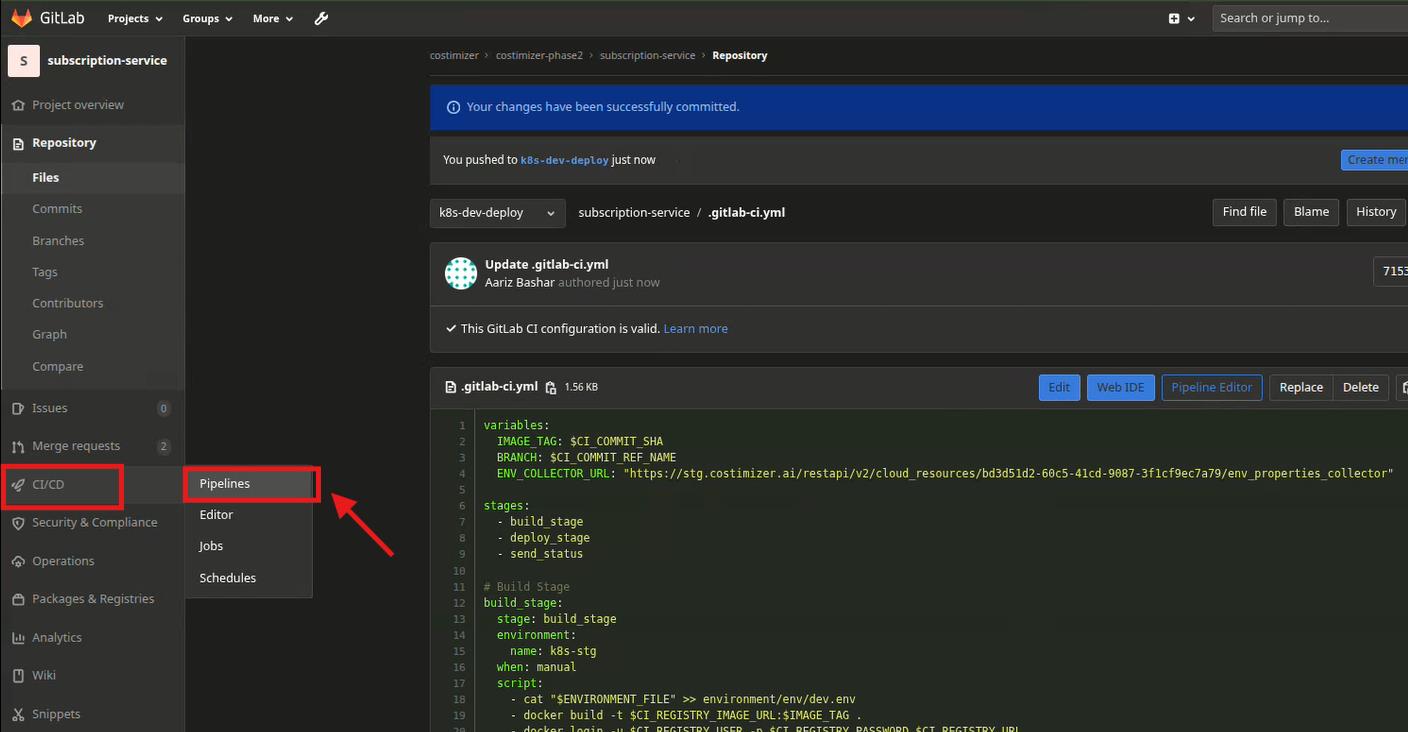This screenshot has height=732, width=1408.
Task: Expand the new item dropdown arrow
Action: pyautogui.click(x=1191, y=18)
